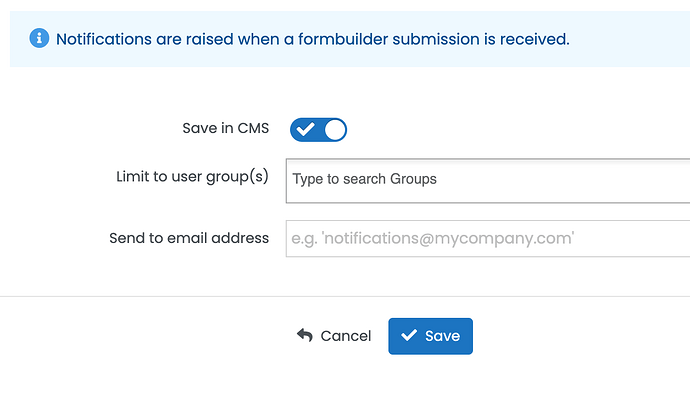Save the notification settings
This screenshot has height=407, width=690.
tap(430, 336)
